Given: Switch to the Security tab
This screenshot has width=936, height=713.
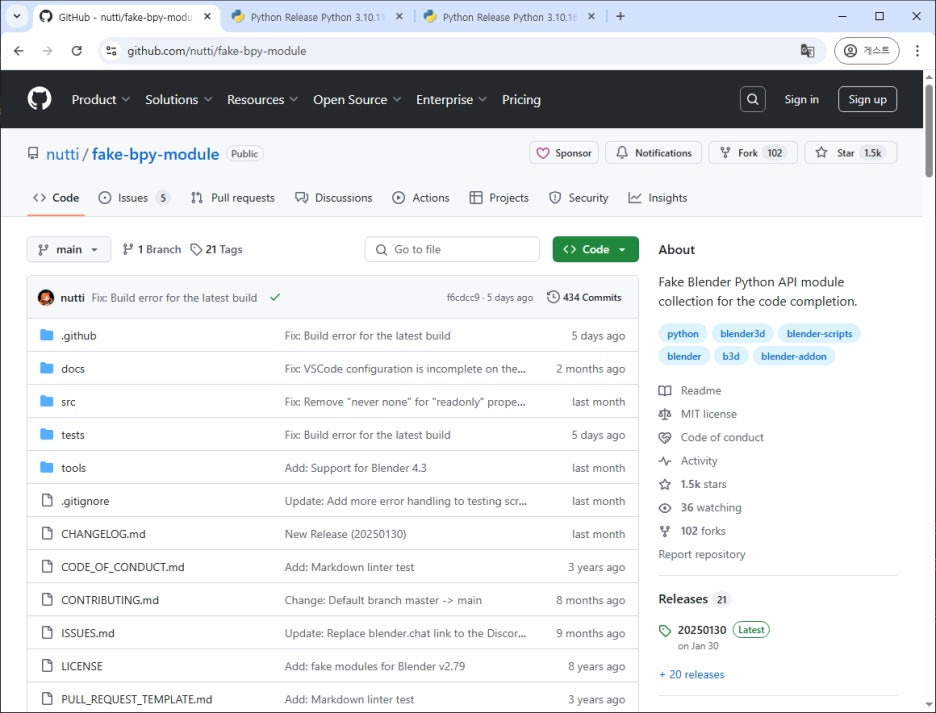Looking at the screenshot, I should tap(578, 198).
